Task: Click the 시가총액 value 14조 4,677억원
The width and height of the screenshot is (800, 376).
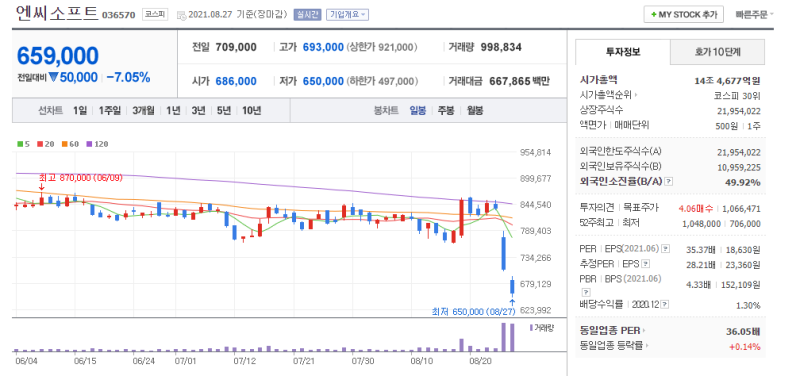Action: tap(727, 81)
